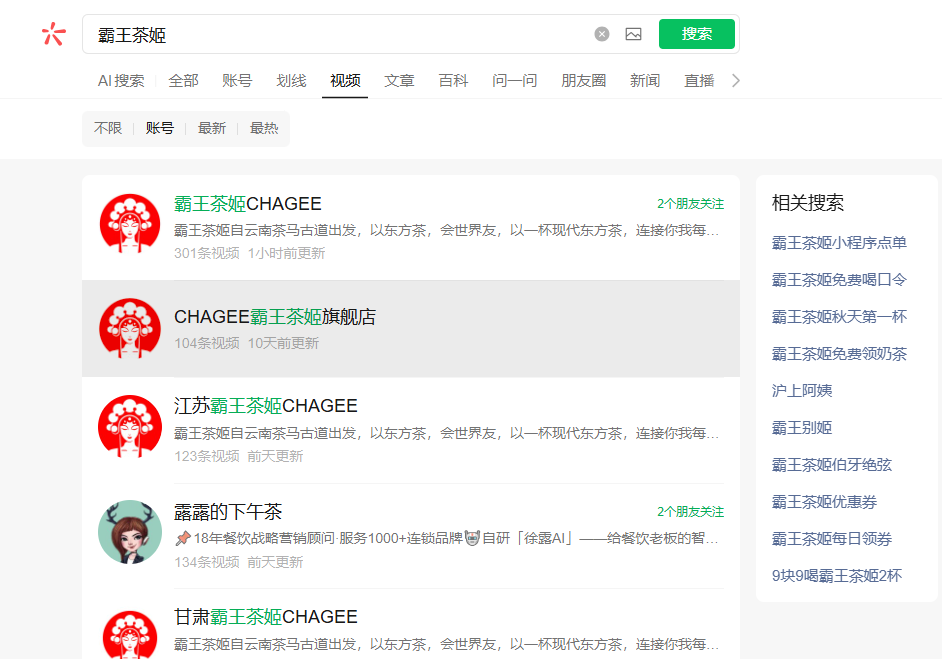
Task: Click 2个朋友关注 beside 露露的下午茶
Action: tap(690, 512)
